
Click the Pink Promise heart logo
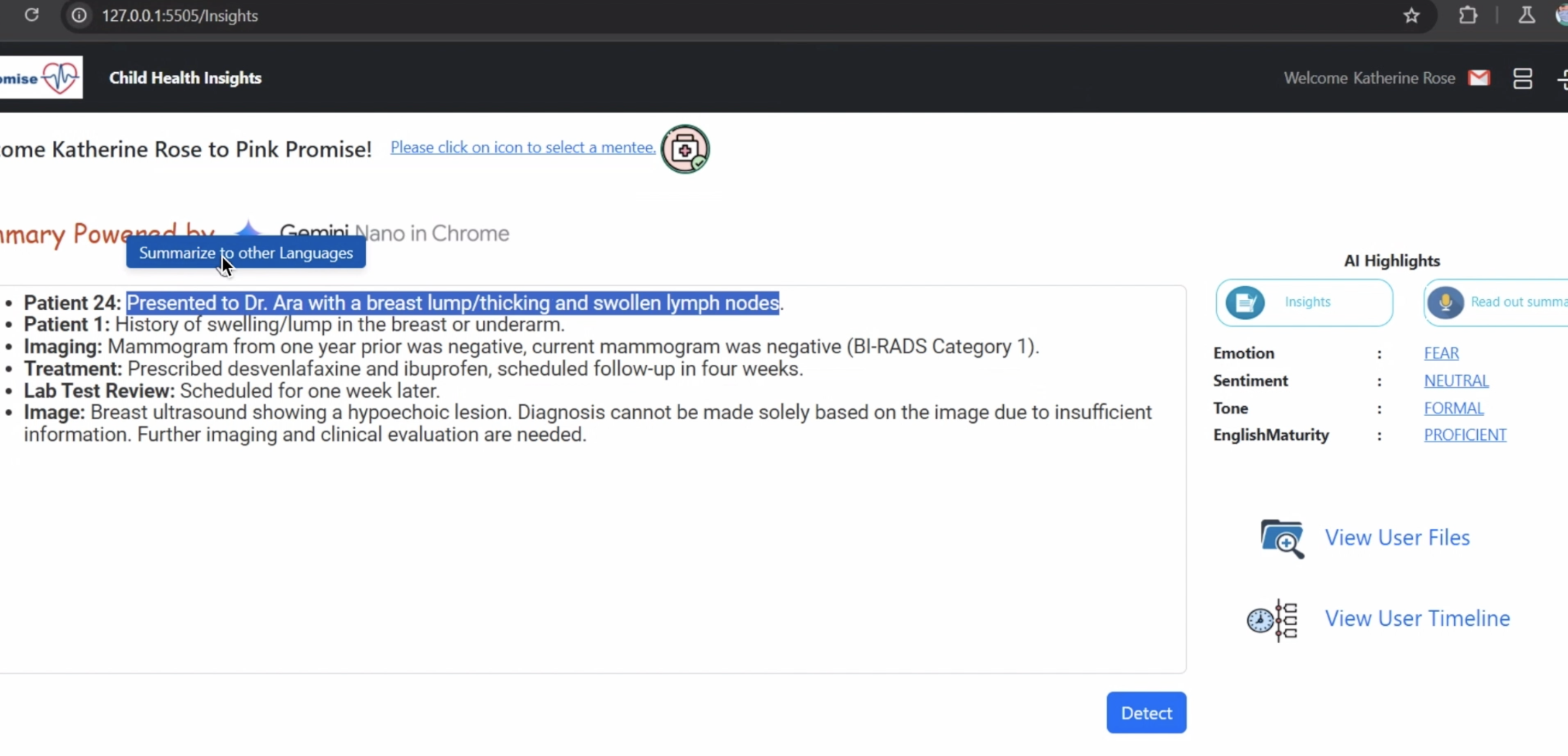(60, 77)
